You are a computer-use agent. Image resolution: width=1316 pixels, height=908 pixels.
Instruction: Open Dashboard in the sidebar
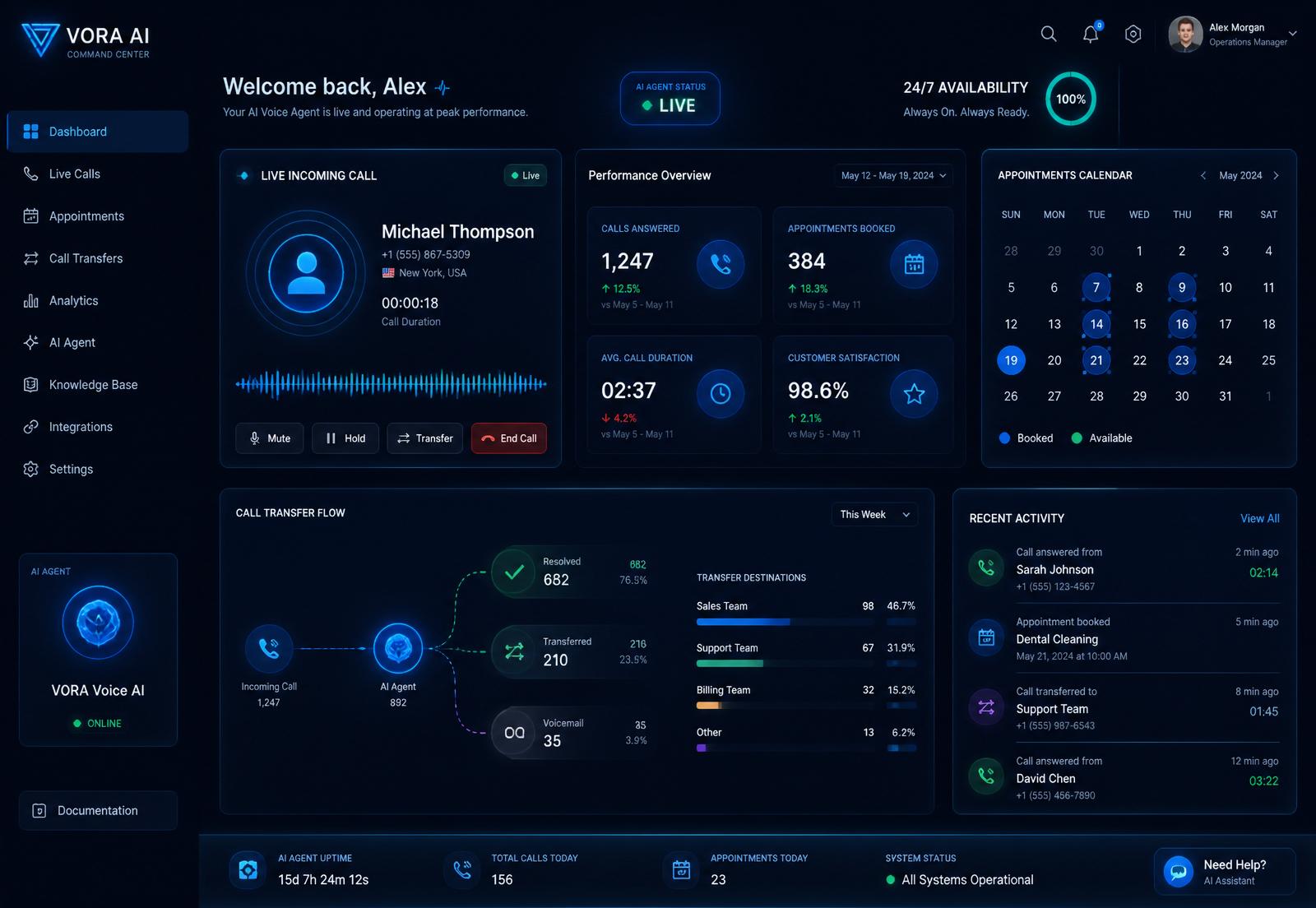(x=98, y=132)
